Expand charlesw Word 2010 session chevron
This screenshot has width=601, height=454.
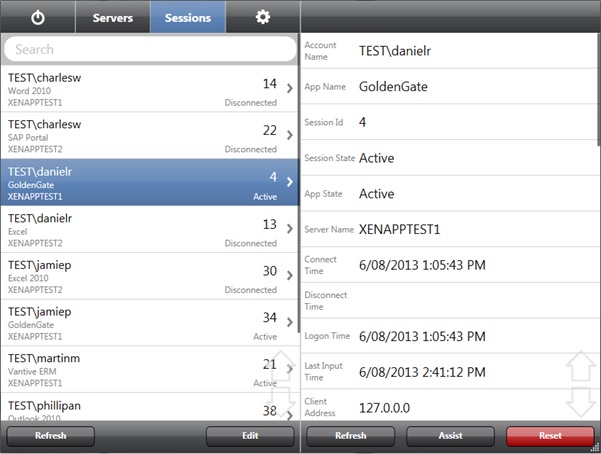[x=290, y=89]
